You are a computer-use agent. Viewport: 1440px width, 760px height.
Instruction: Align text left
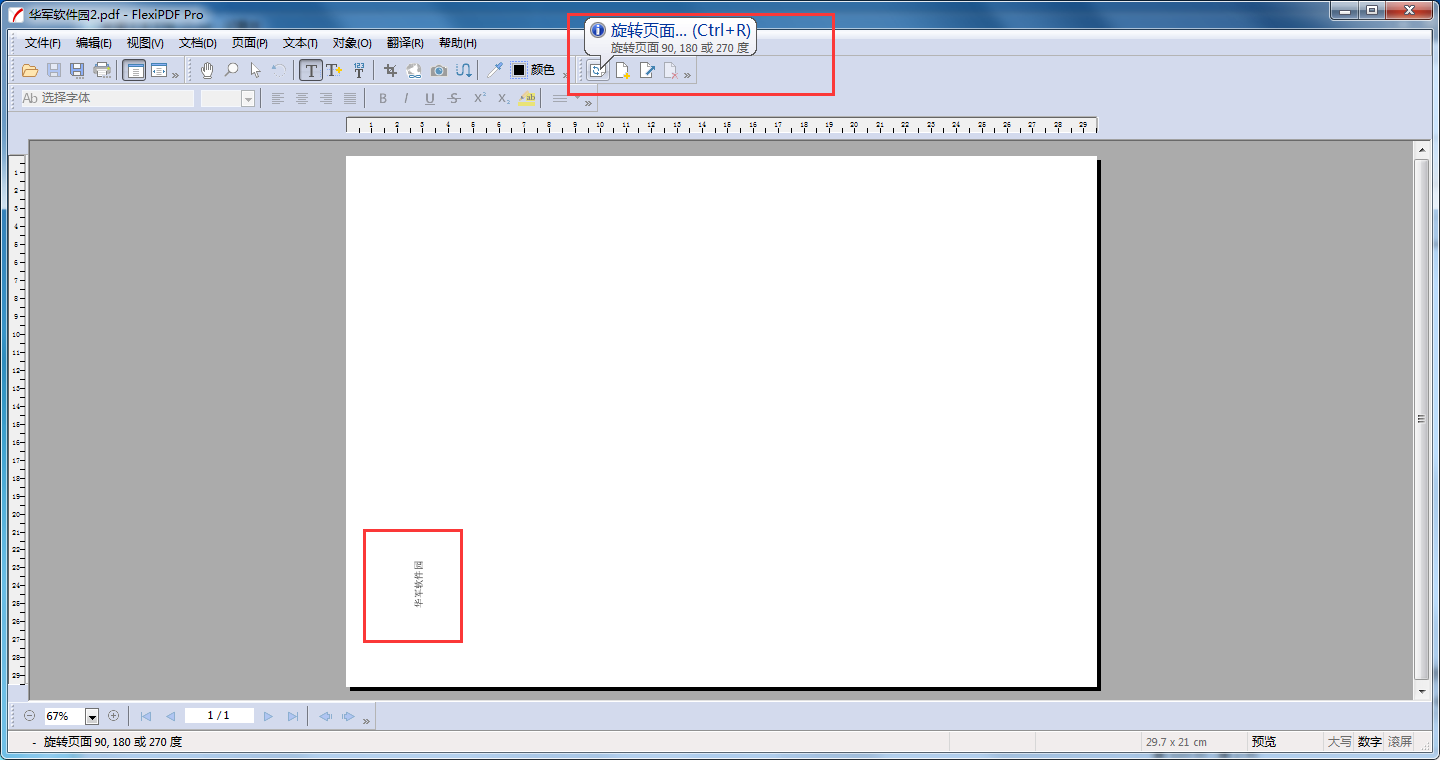tap(277, 98)
